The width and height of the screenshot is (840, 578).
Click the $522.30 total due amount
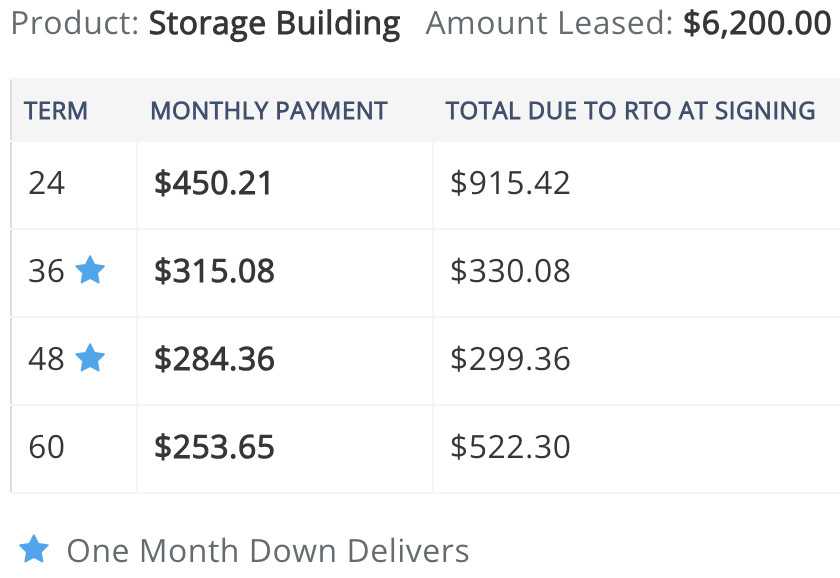point(510,447)
